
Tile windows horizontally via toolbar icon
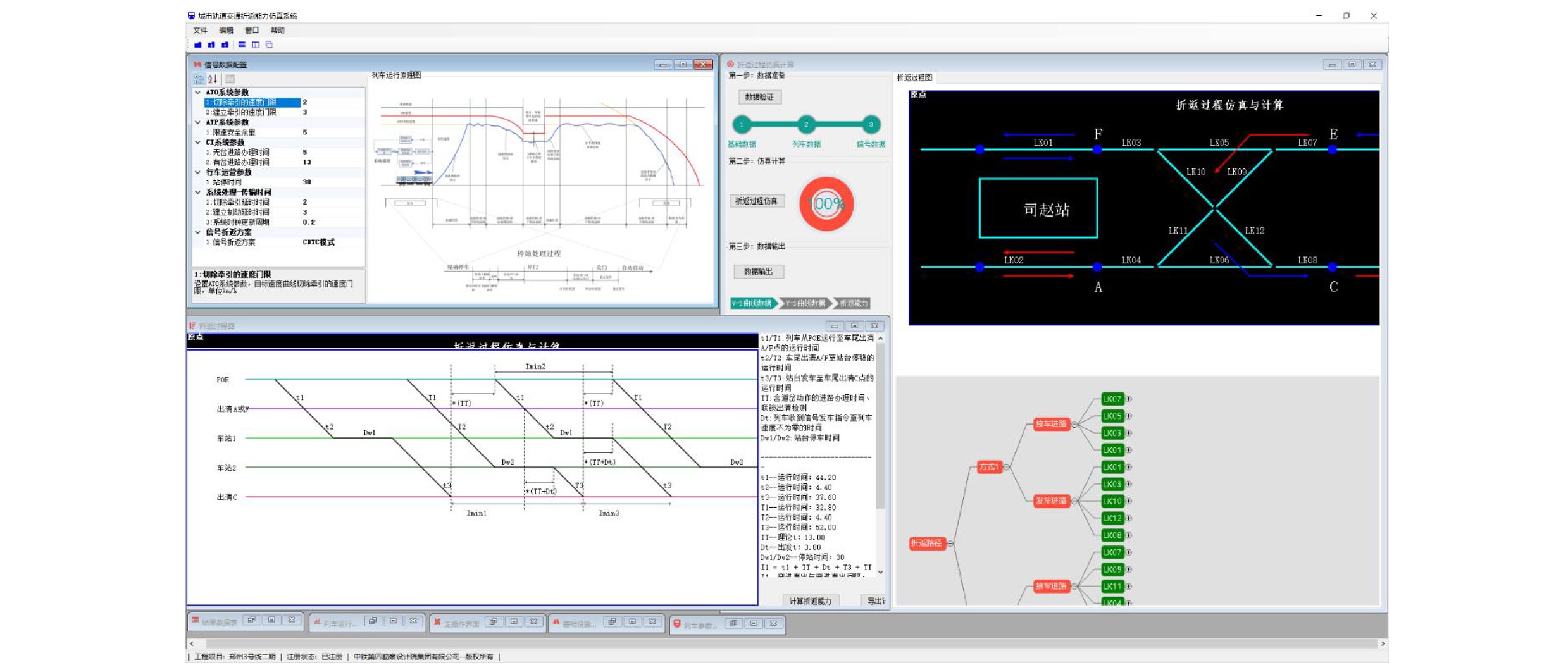[x=242, y=45]
